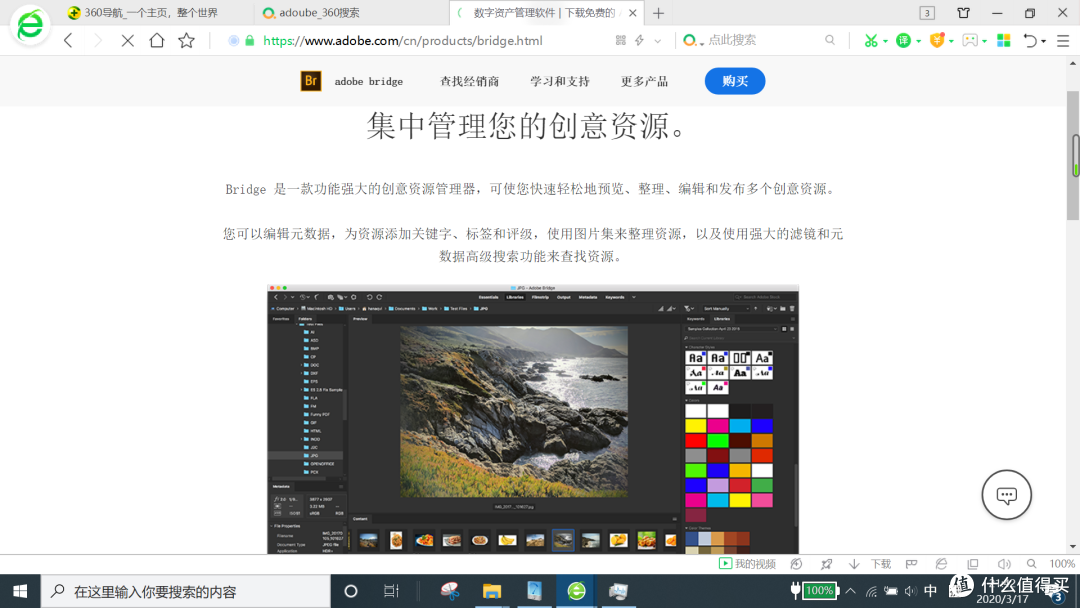Switch to the adoube_360搜索 tab
This screenshot has height=608, width=1080.
pyautogui.click(x=351, y=12)
